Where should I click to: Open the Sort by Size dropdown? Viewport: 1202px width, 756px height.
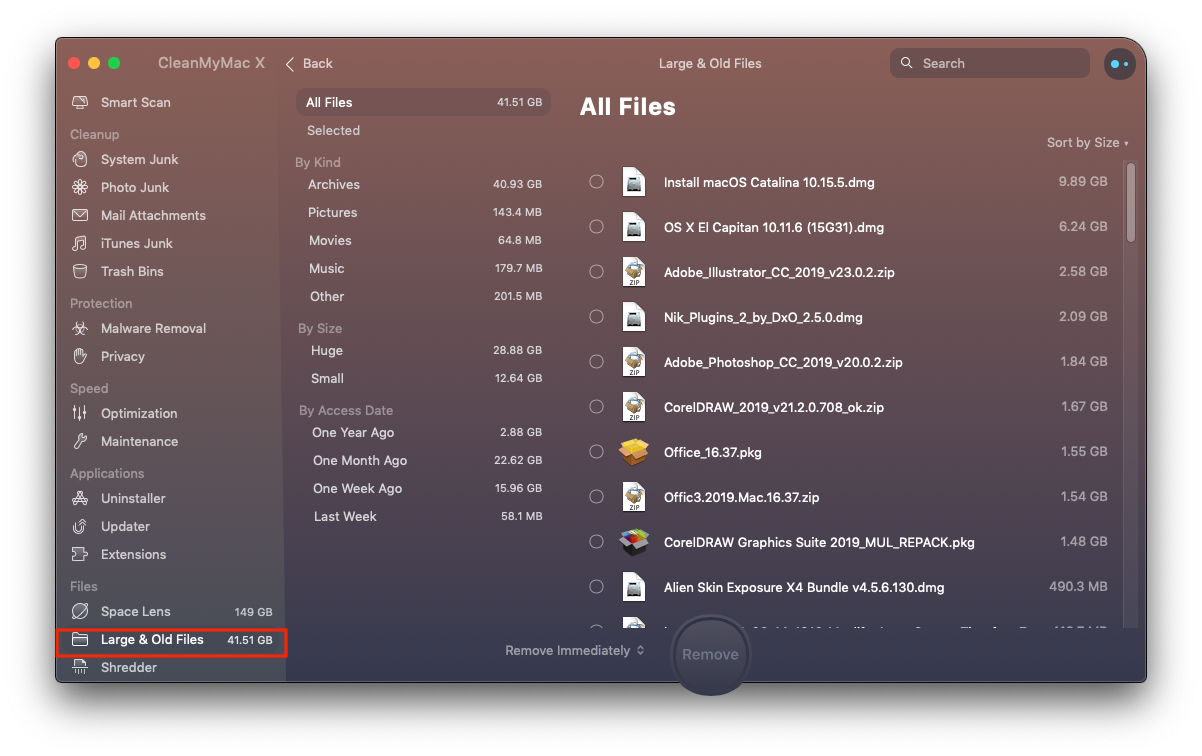tap(1087, 143)
